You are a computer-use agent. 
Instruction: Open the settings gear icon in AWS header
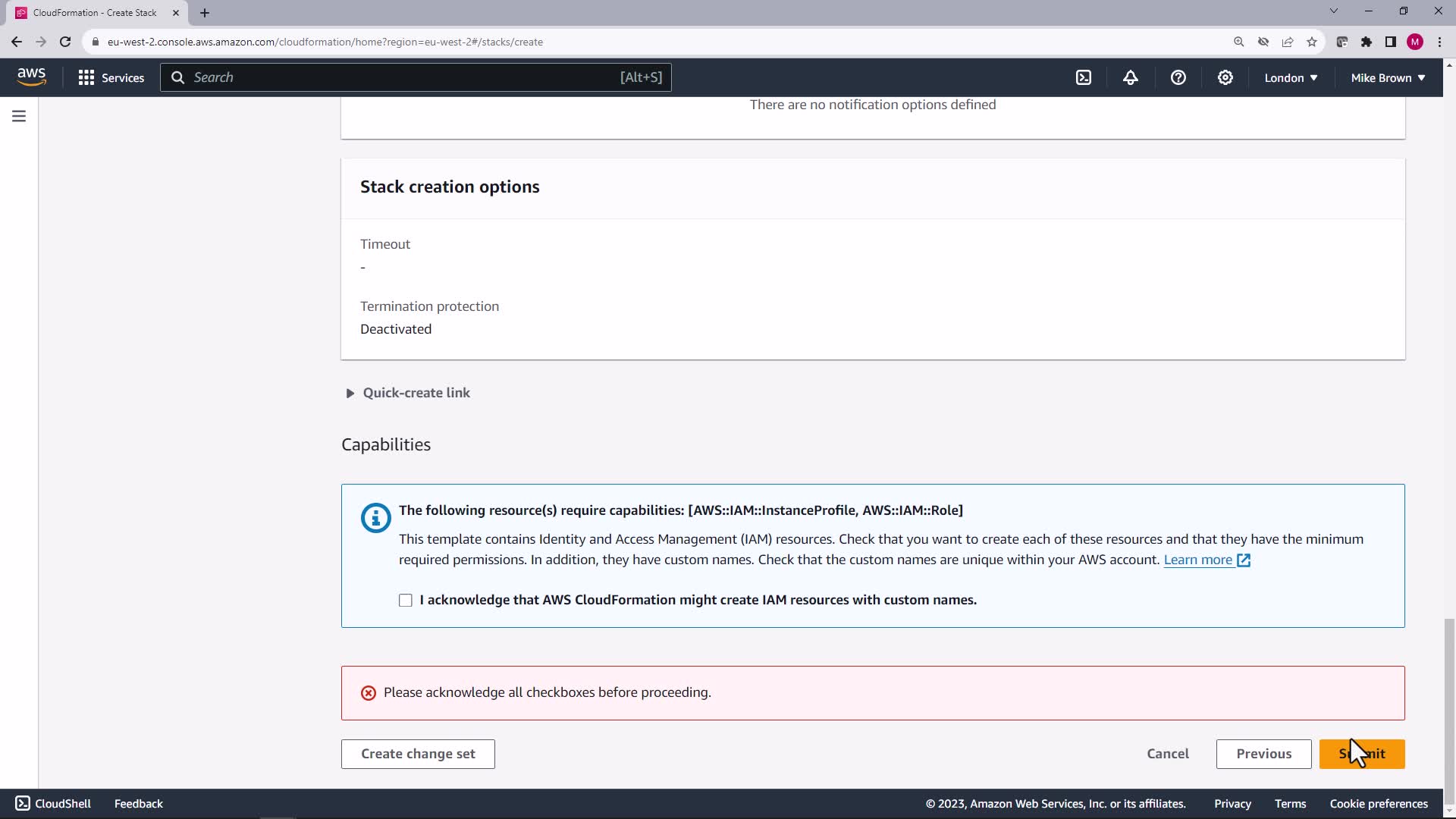pyautogui.click(x=1225, y=77)
